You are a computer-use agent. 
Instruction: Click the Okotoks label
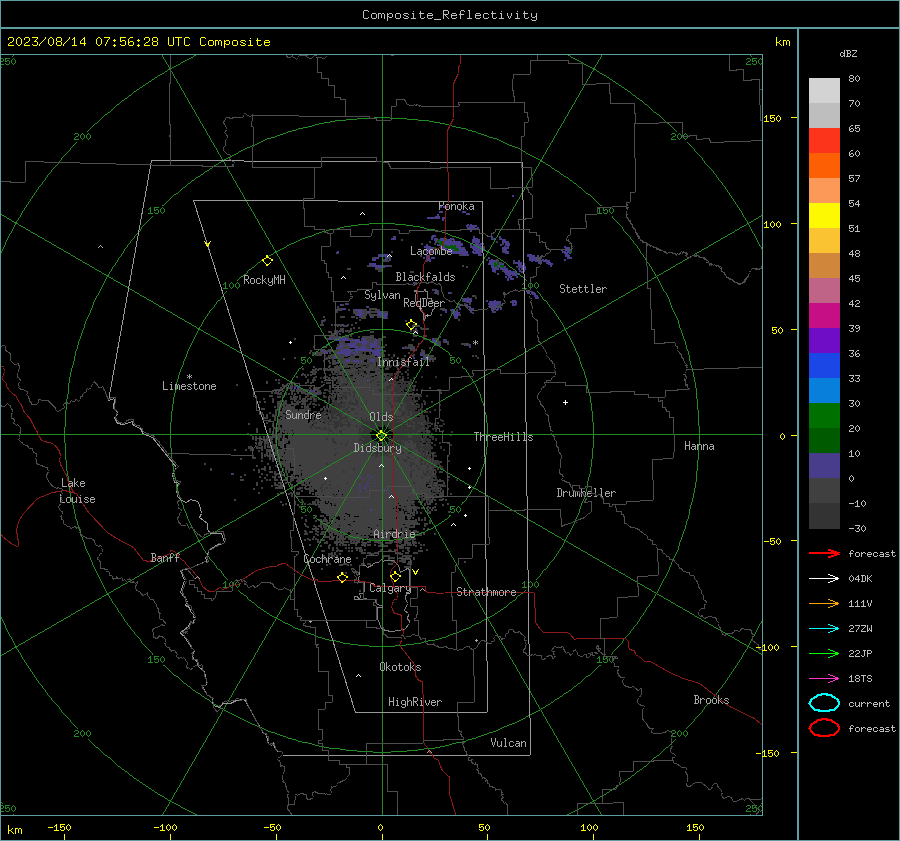tap(400, 667)
